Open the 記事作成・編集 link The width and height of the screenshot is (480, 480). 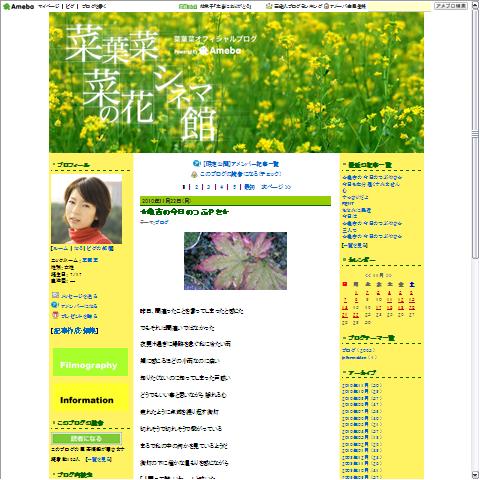[x=75, y=331]
